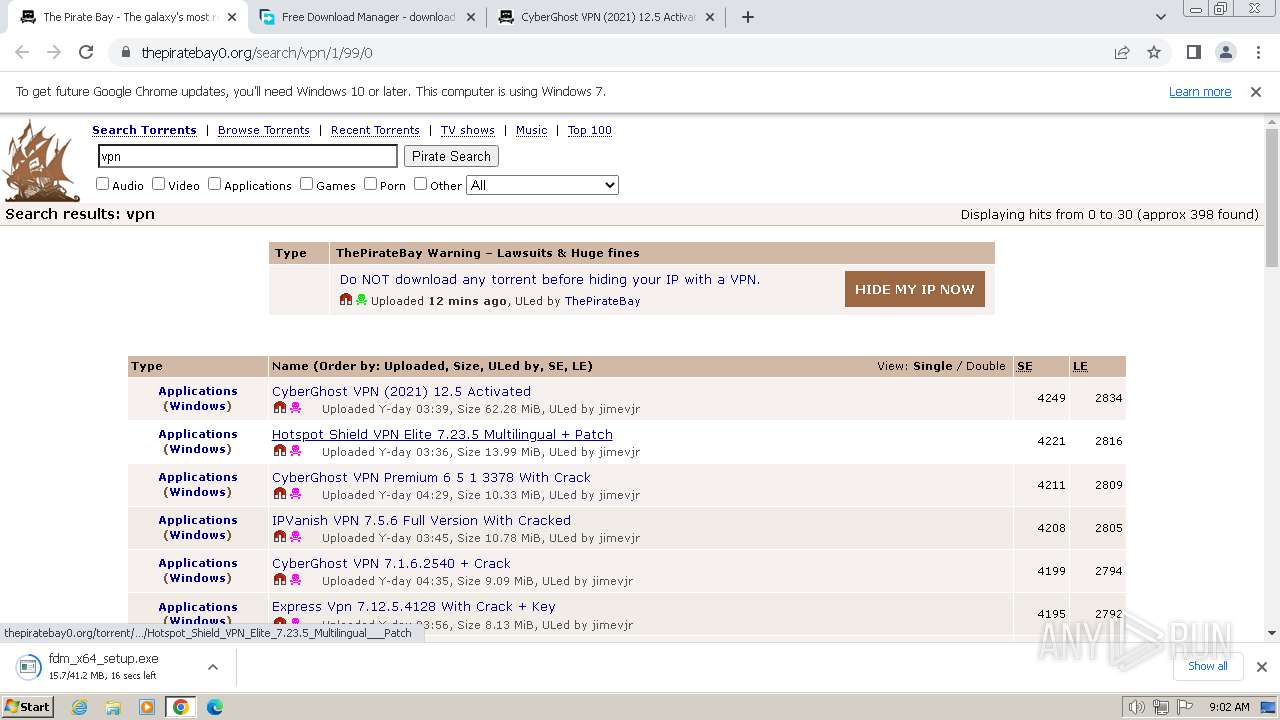Click magnet icon on the PirateBay warning row
This screenshot has width=1280, height=720.
[x=346, y=300]
